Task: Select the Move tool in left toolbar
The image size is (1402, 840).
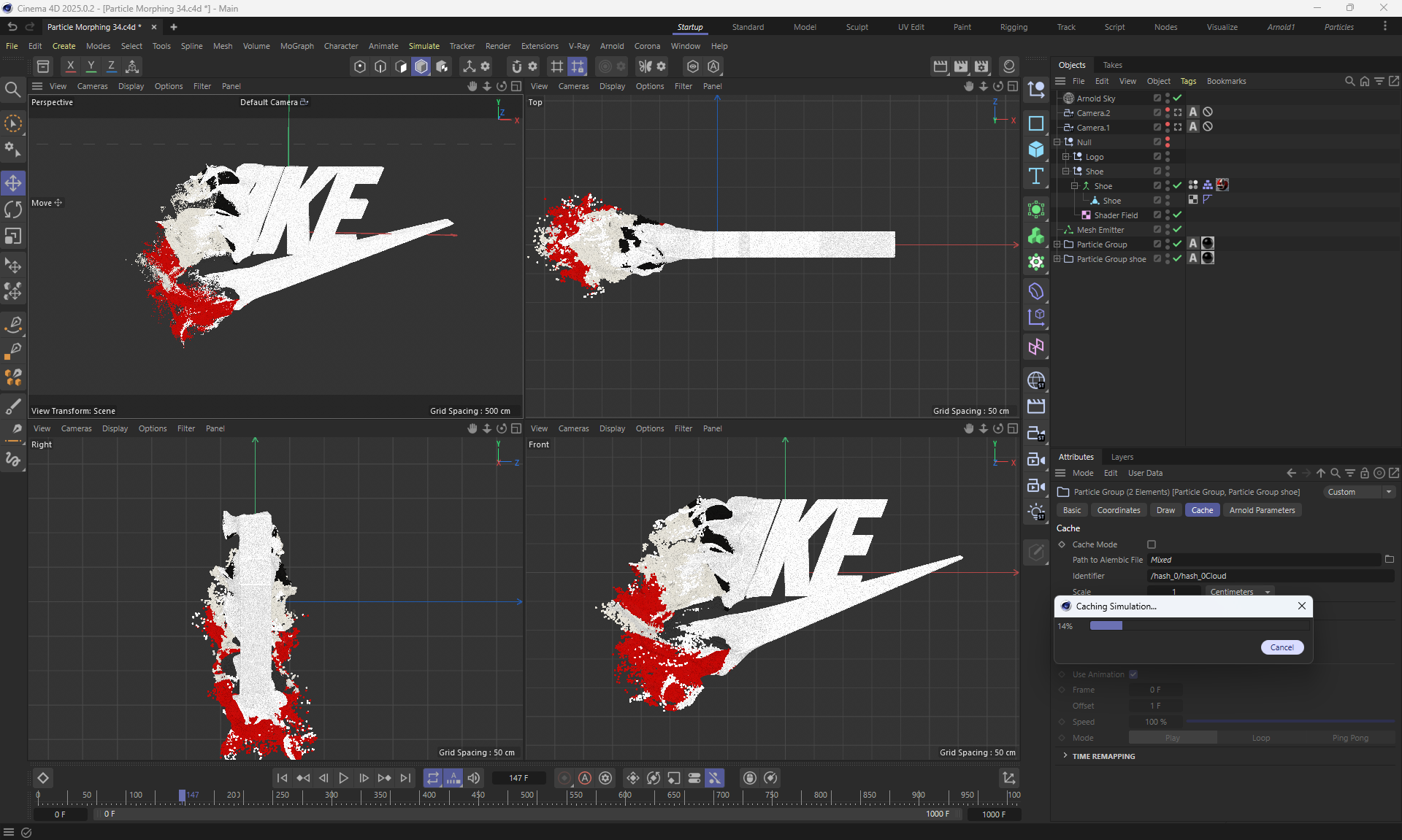Action: click(x=13, y=183)
